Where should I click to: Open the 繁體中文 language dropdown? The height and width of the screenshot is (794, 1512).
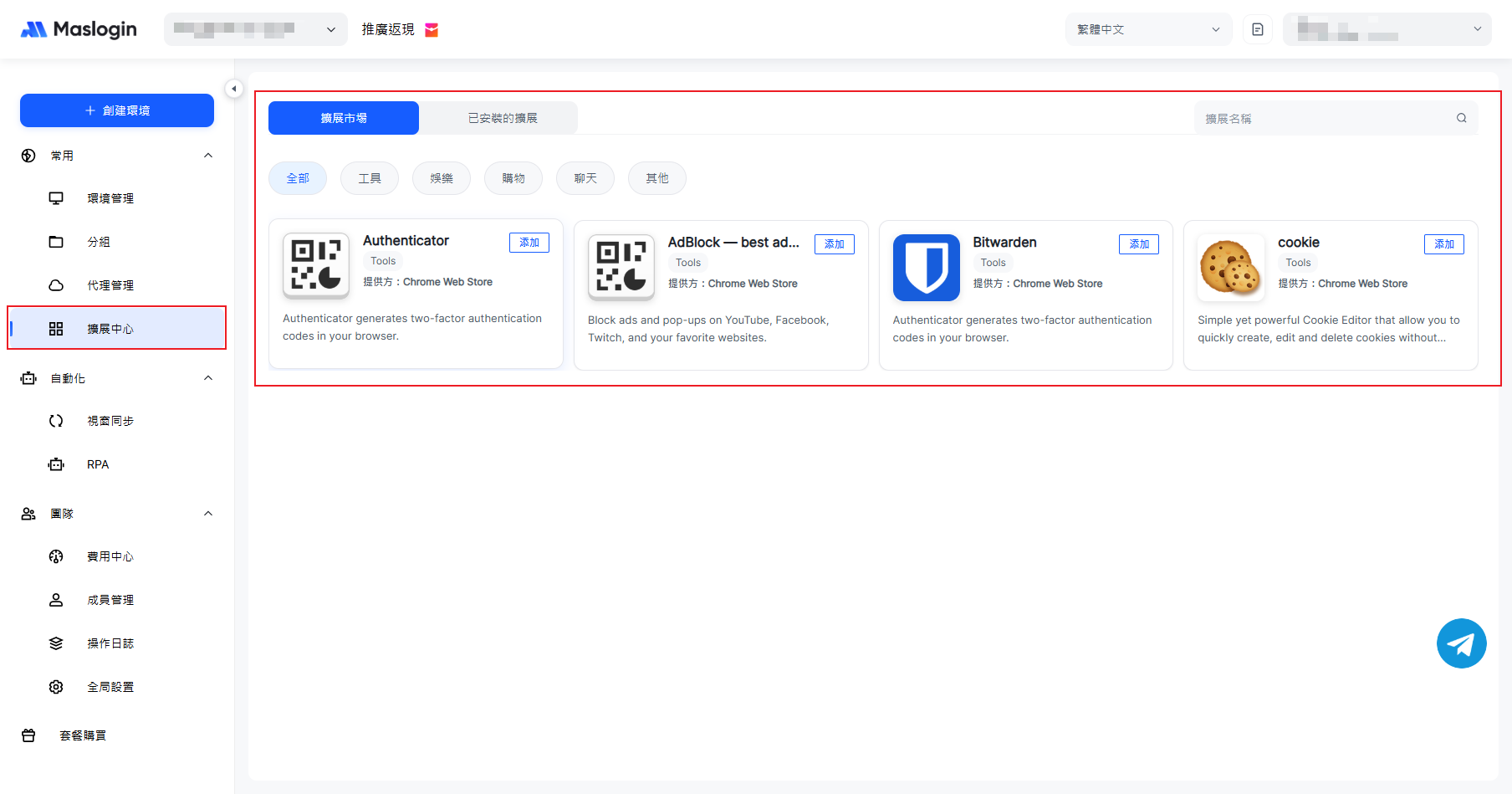click(1147, 29)
